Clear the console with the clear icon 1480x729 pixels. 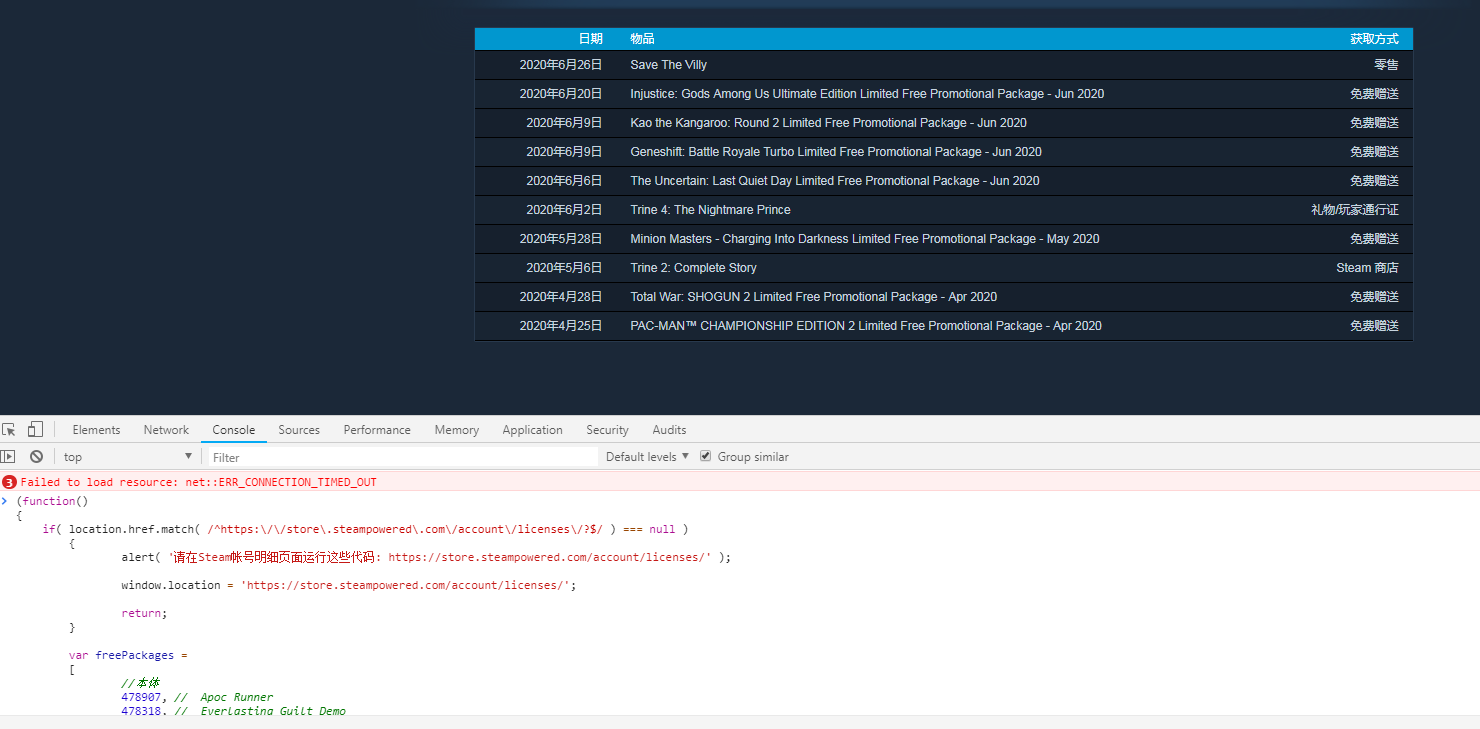click(36, 457)
